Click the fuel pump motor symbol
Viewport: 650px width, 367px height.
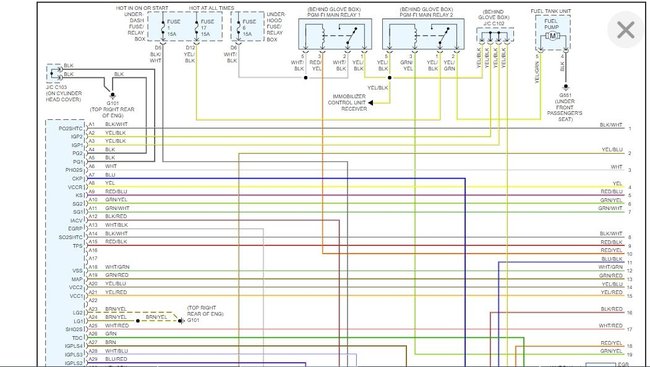pyautogui.click(x=552, y=36)
